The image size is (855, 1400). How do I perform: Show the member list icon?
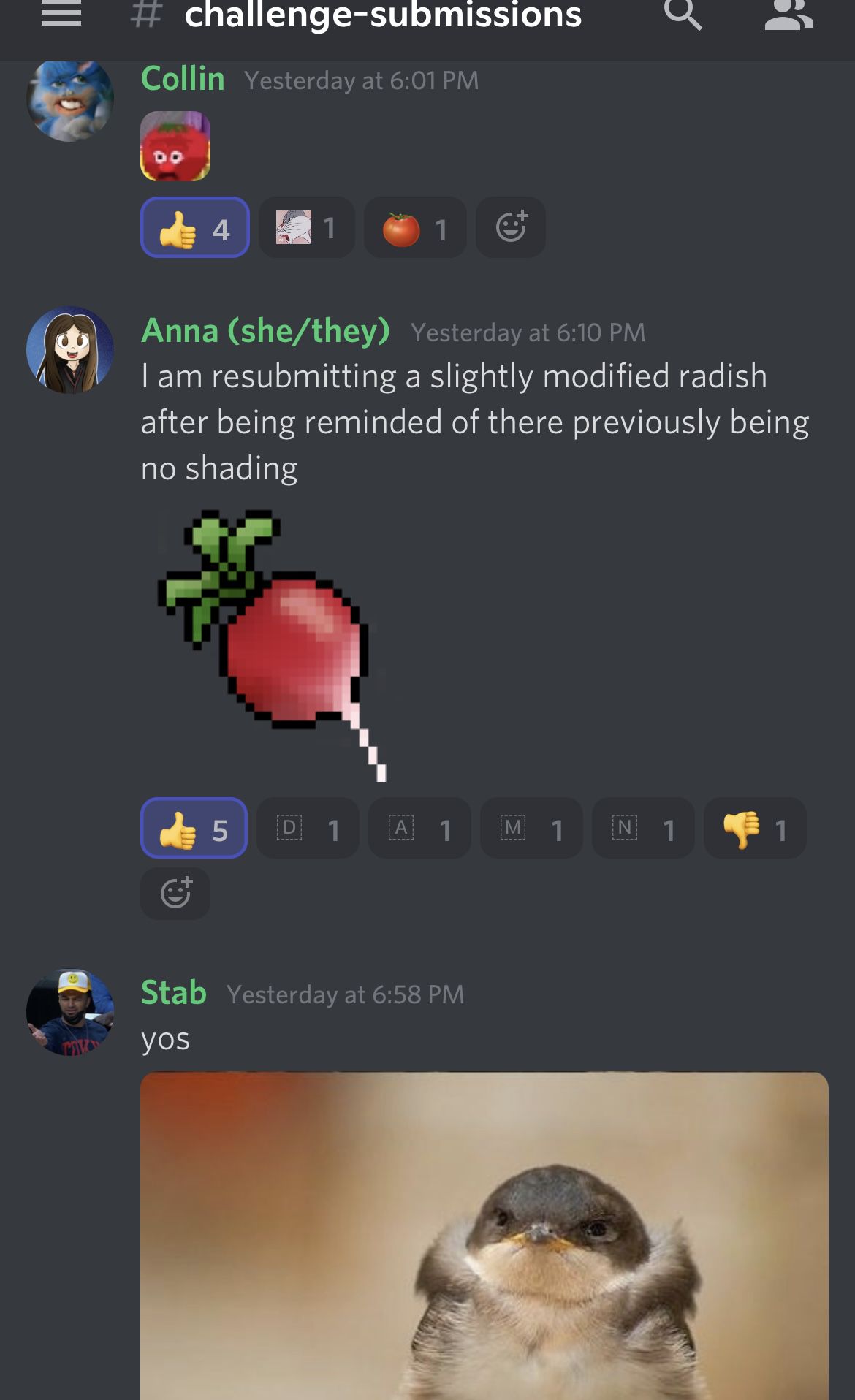788,14
